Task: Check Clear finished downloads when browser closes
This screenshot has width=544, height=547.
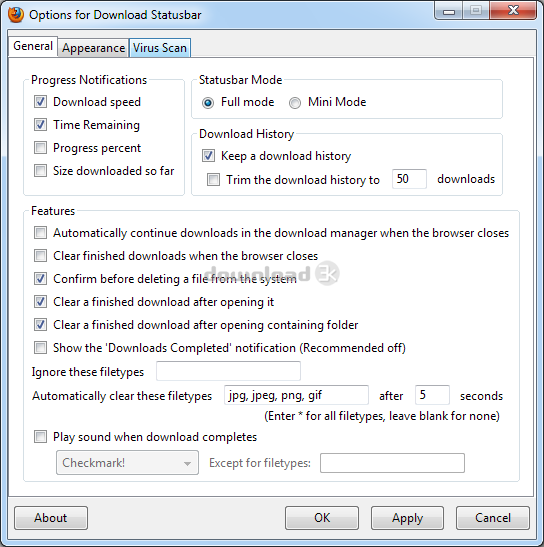Action: (40, 255)
